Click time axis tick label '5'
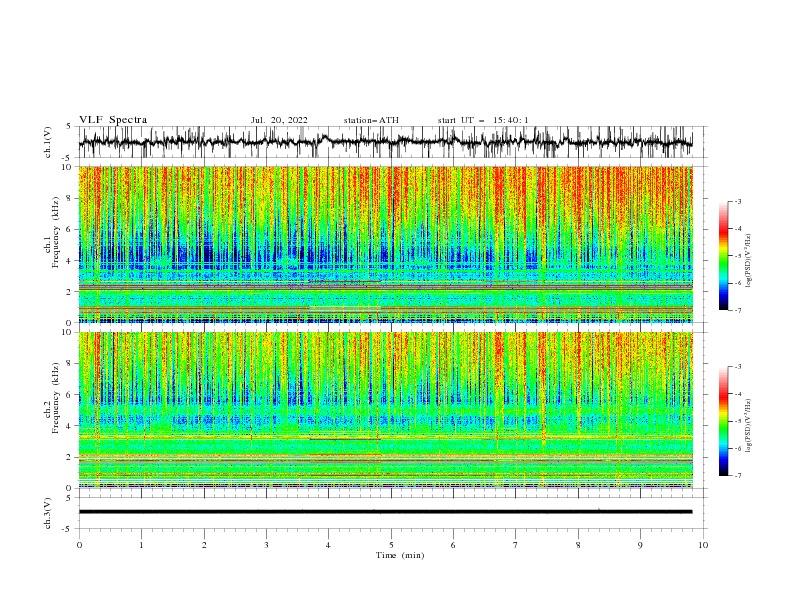 click(391, 545)
